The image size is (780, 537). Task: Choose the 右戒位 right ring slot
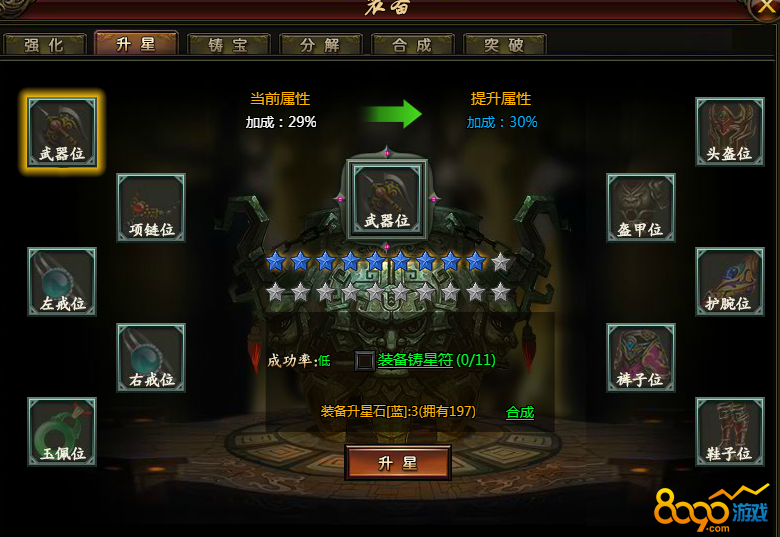pyautogui.click(x=151, y=358)
